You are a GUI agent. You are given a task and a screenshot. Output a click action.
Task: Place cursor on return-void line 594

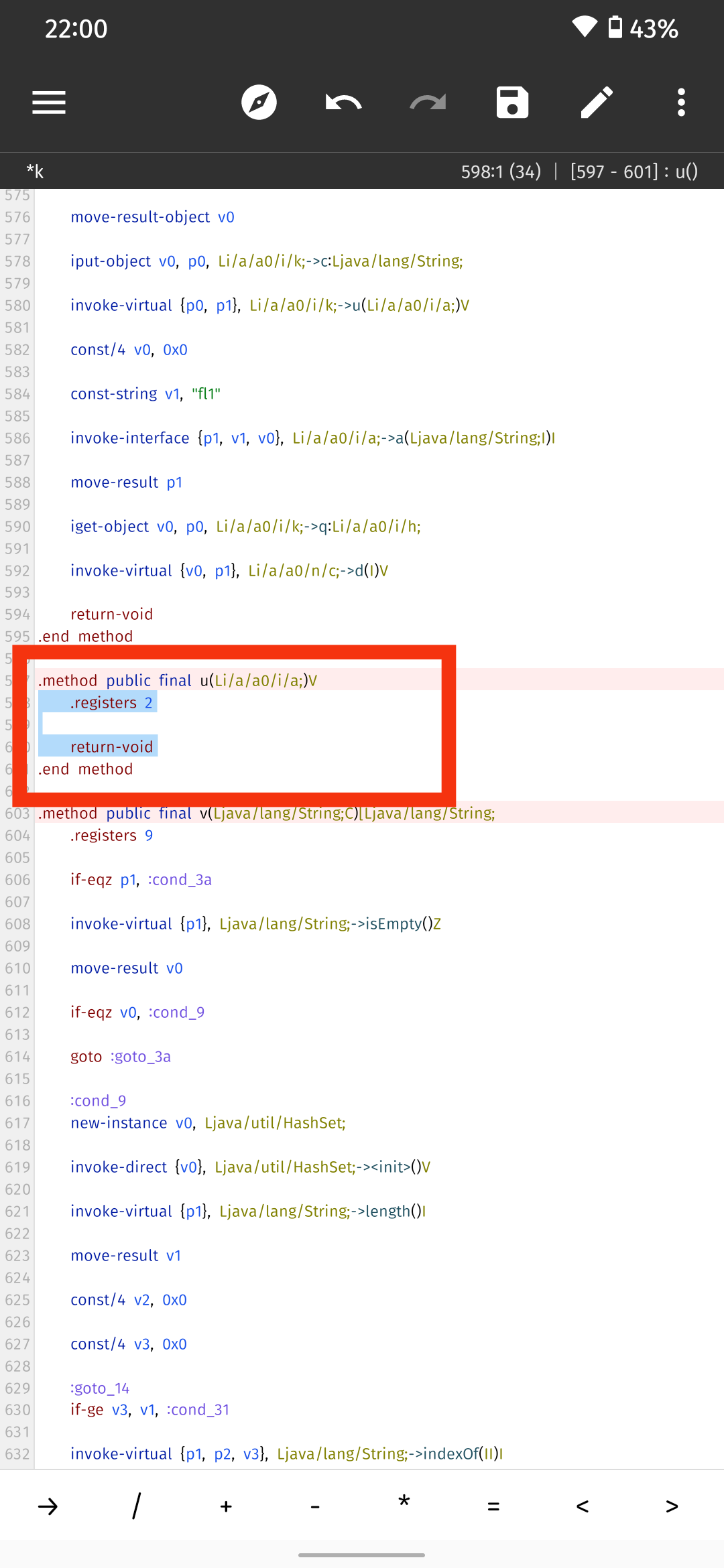[112, 614]
